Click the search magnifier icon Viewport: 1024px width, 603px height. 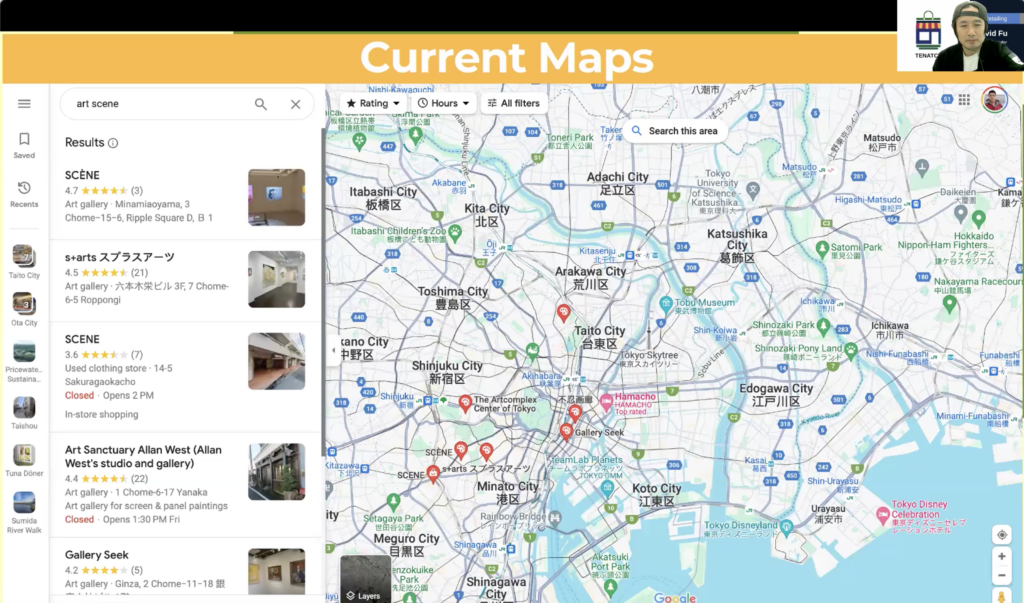point(261,104)
